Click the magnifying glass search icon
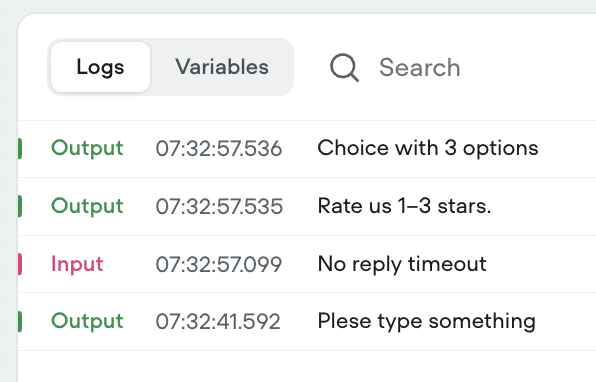 click(x=344, y=68)
